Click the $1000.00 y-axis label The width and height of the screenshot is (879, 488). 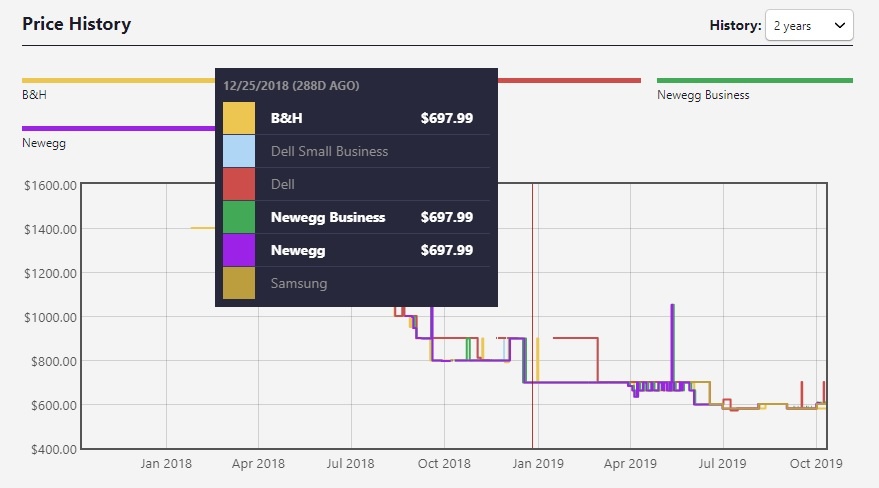(x=49, y=317)
